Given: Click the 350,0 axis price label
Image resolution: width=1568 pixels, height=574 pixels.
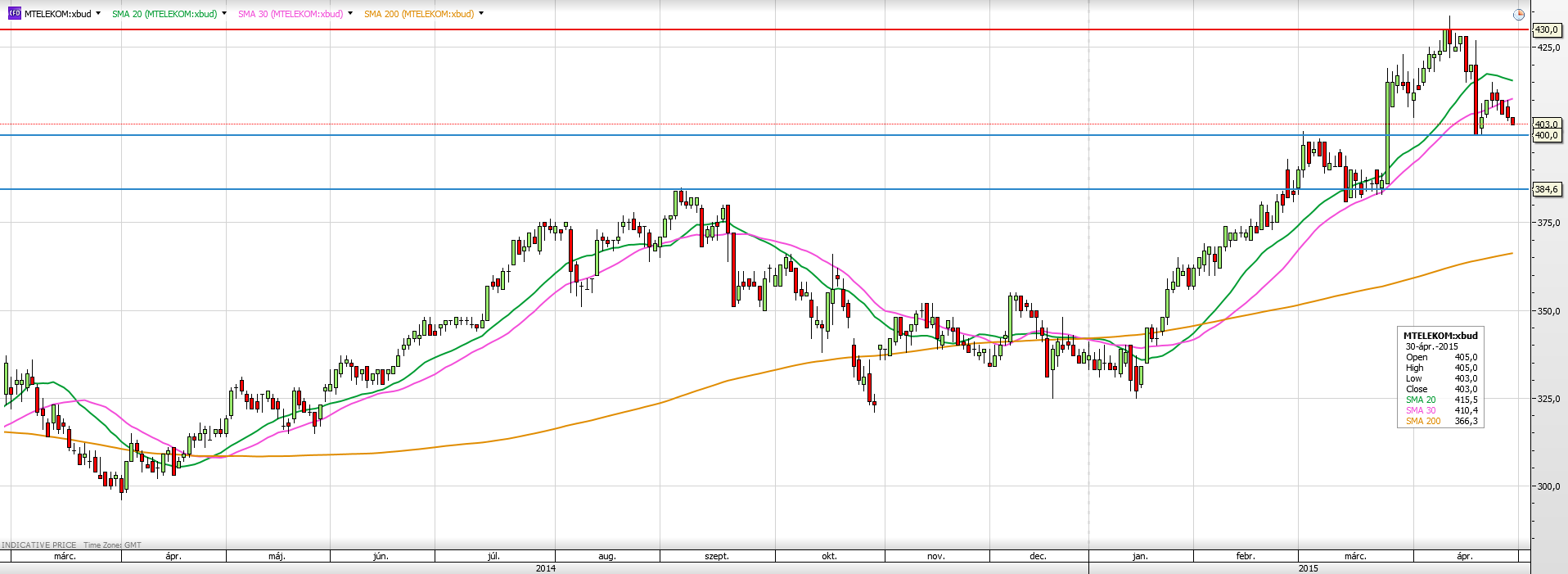Looking at the screenshot, I should 1548,311.
